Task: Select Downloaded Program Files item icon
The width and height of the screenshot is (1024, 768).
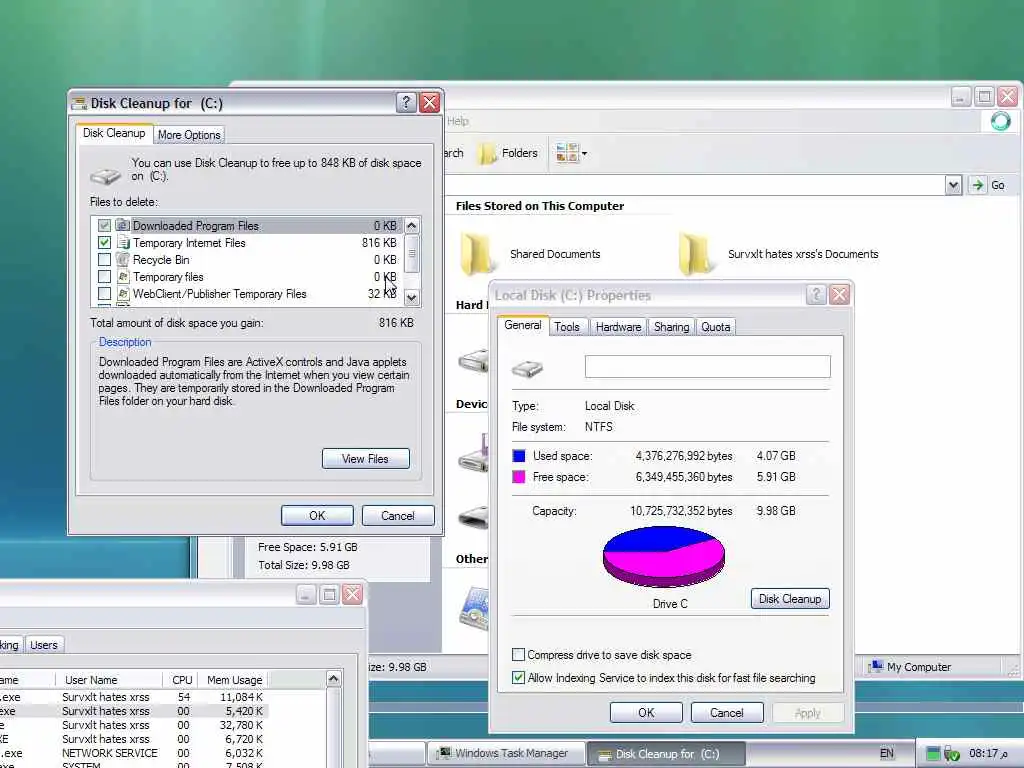Action: 123,225
